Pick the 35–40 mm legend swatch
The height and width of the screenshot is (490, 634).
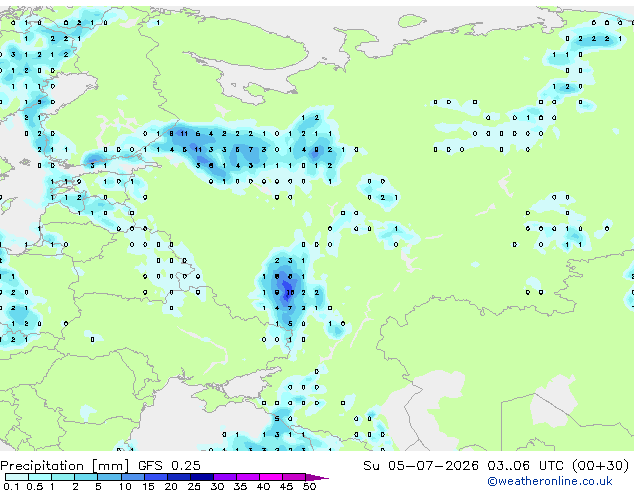point(247,477)
